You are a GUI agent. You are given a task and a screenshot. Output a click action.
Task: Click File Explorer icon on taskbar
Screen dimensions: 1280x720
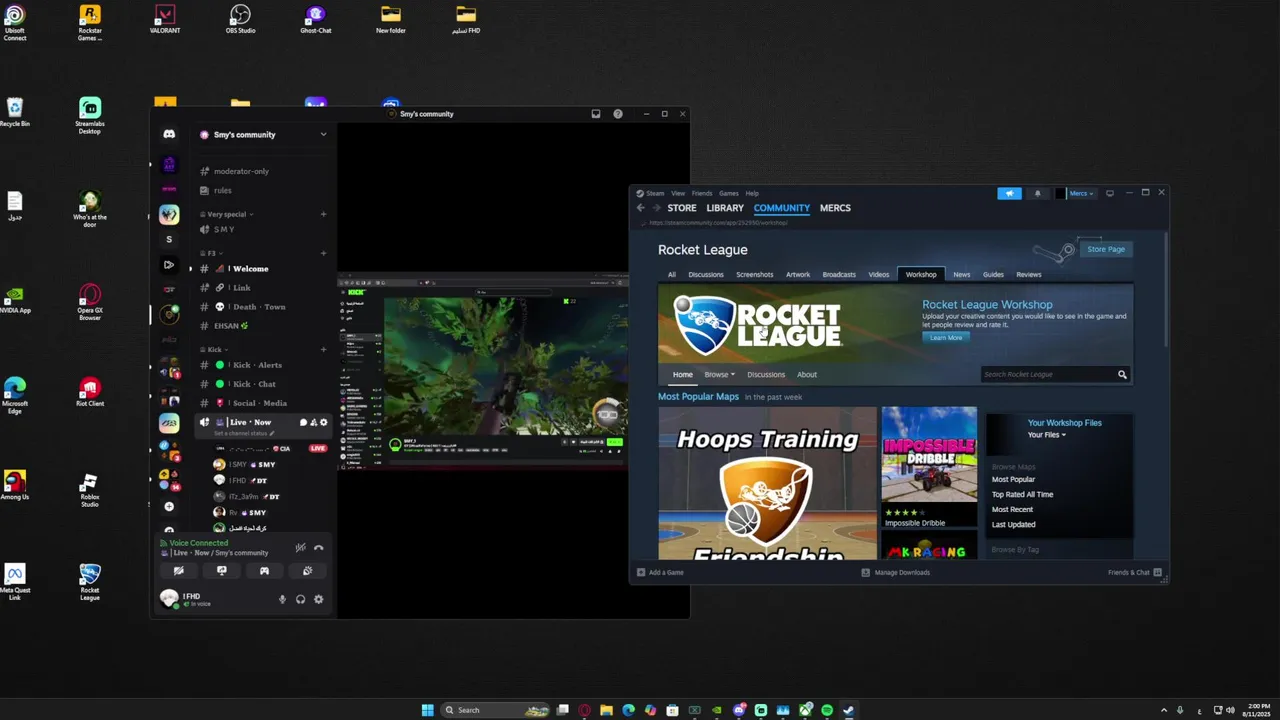(606, 710)
